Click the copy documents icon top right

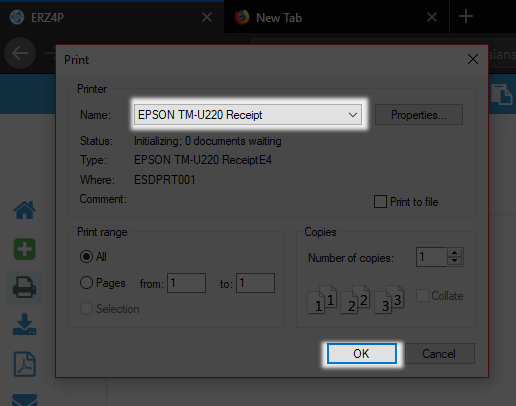point(501,95)
